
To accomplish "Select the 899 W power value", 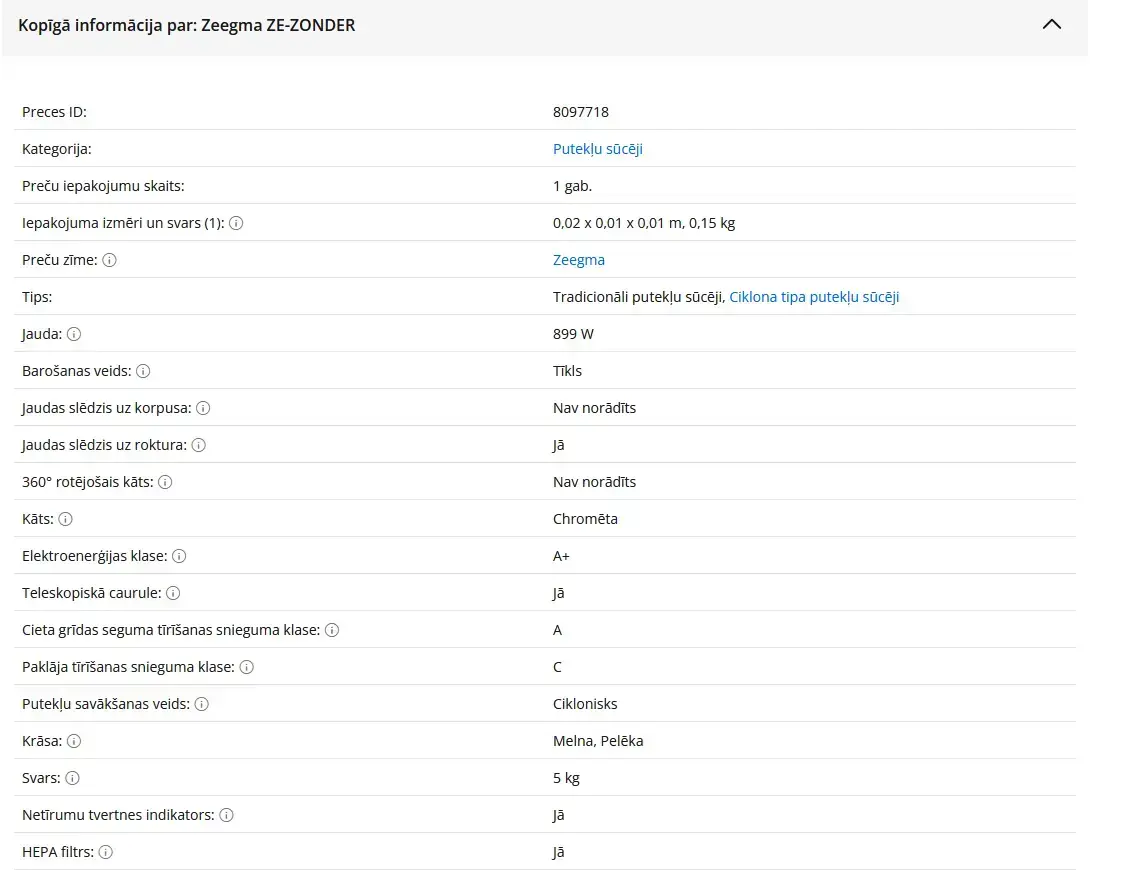I will [x=573, y=334].
